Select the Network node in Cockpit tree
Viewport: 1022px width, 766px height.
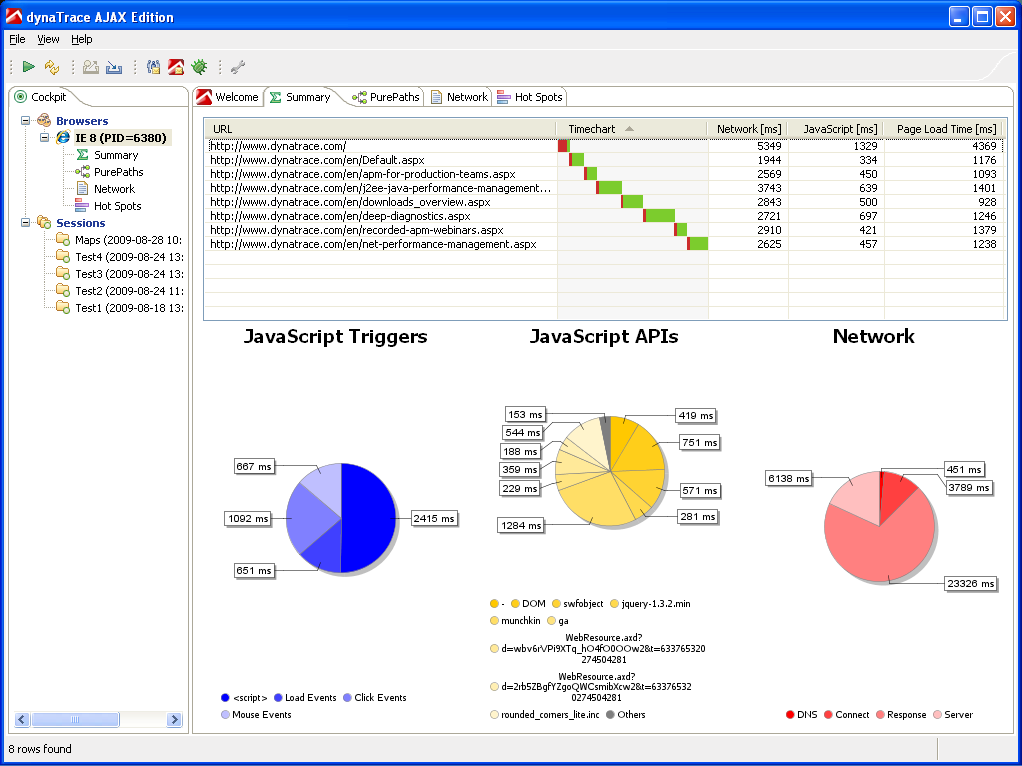click(114, 189)
